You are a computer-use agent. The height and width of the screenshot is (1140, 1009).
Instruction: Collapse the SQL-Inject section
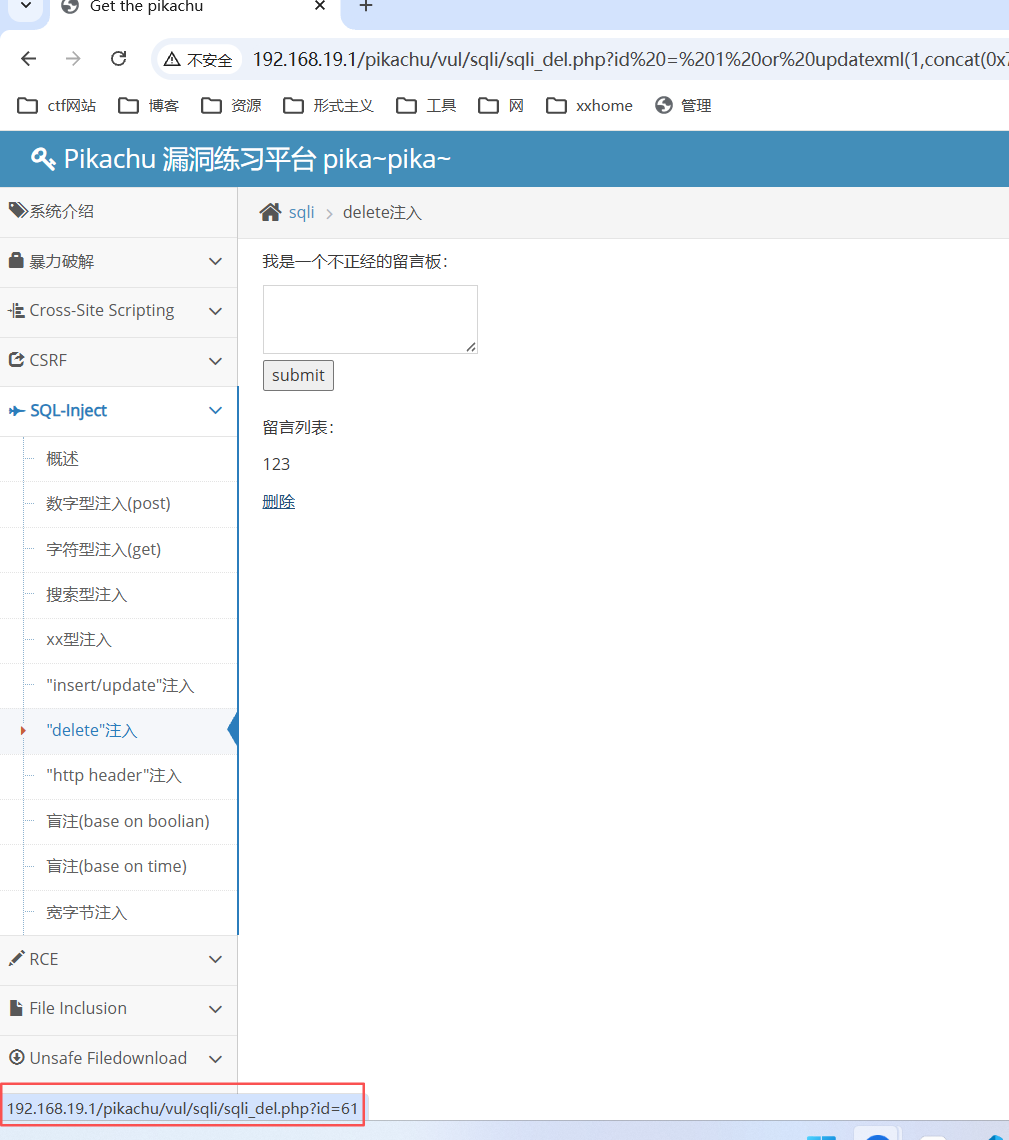tap(118, 411)
